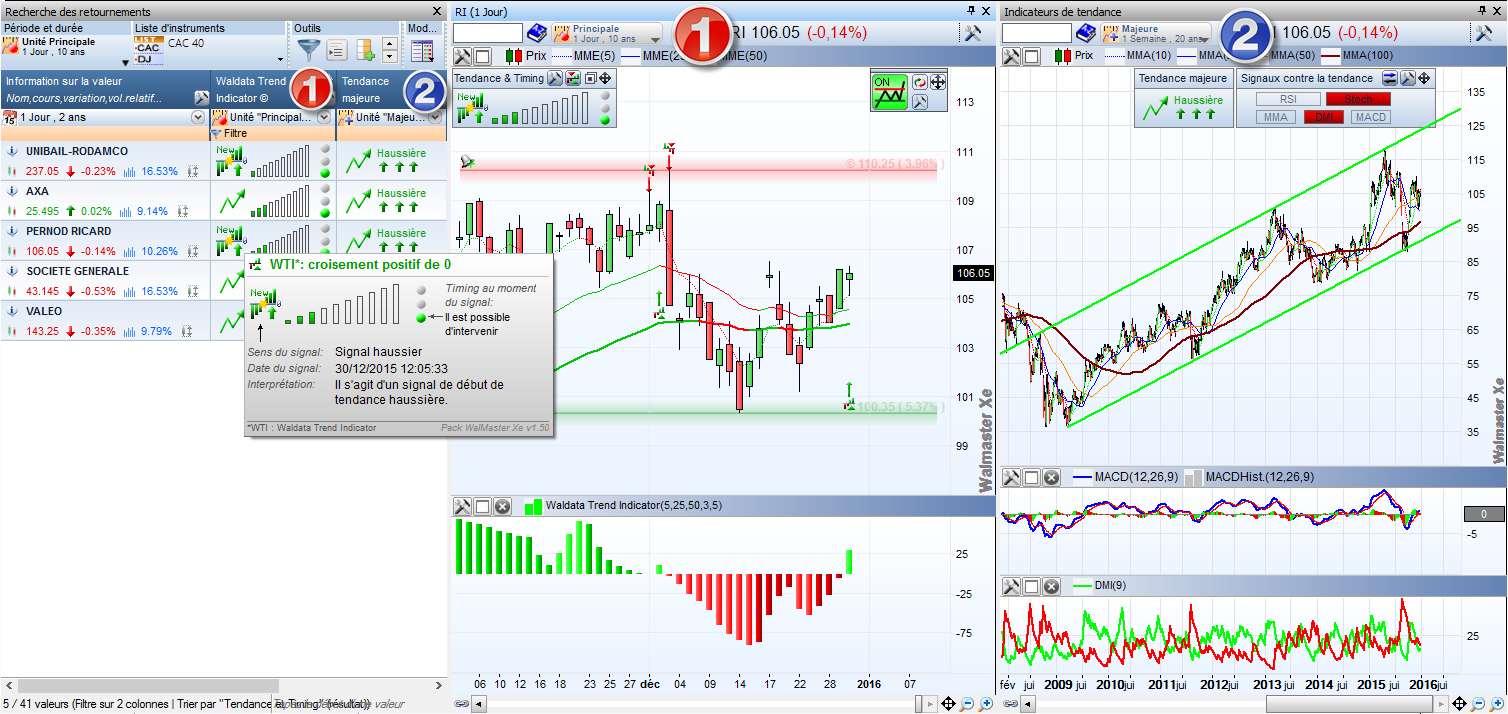Expand the '1 Jour , 2 ans' dropdown

pyautogui.click(x=197, y=117)
